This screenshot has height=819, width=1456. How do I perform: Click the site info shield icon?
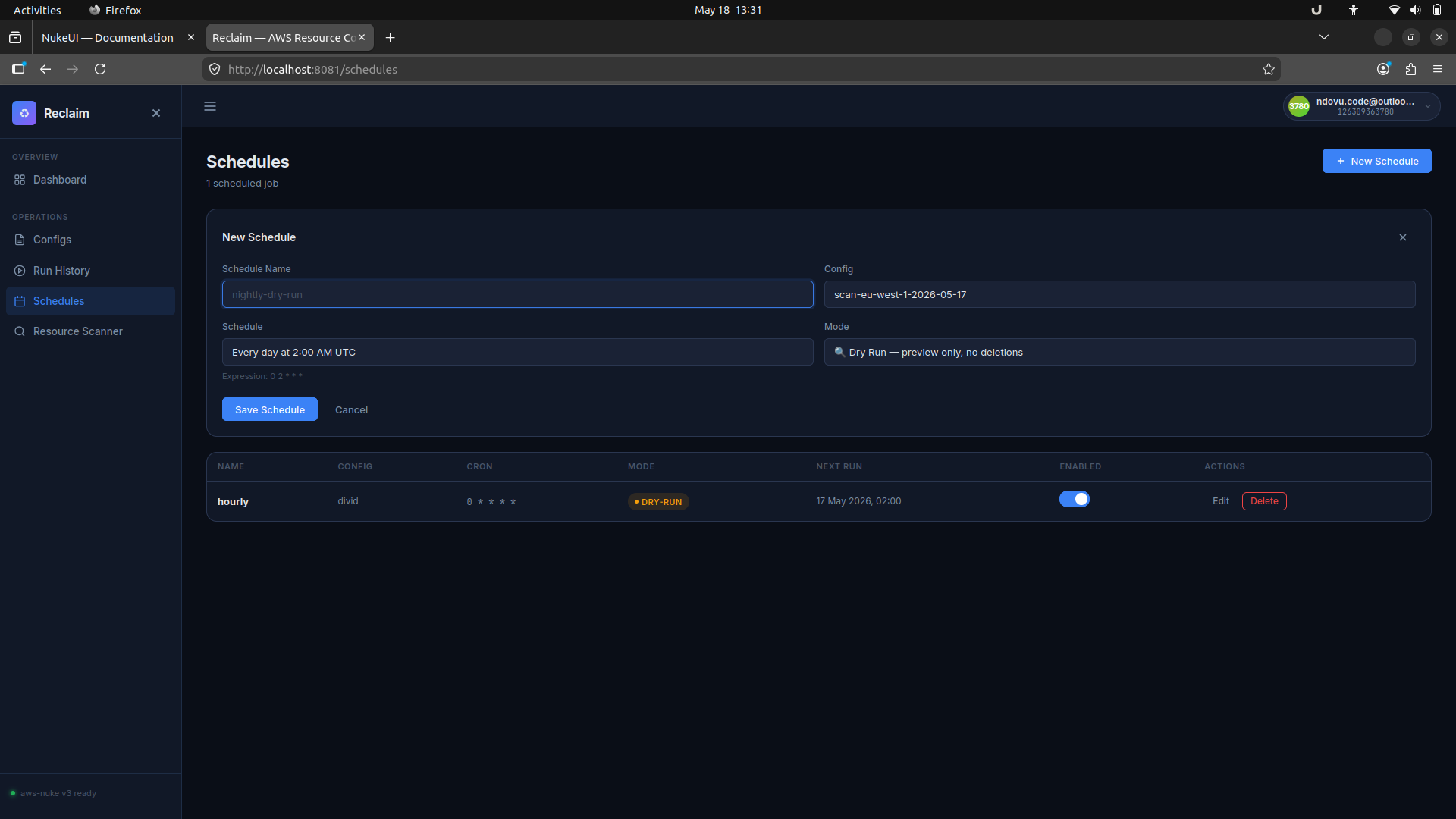(x=215, y=69)
